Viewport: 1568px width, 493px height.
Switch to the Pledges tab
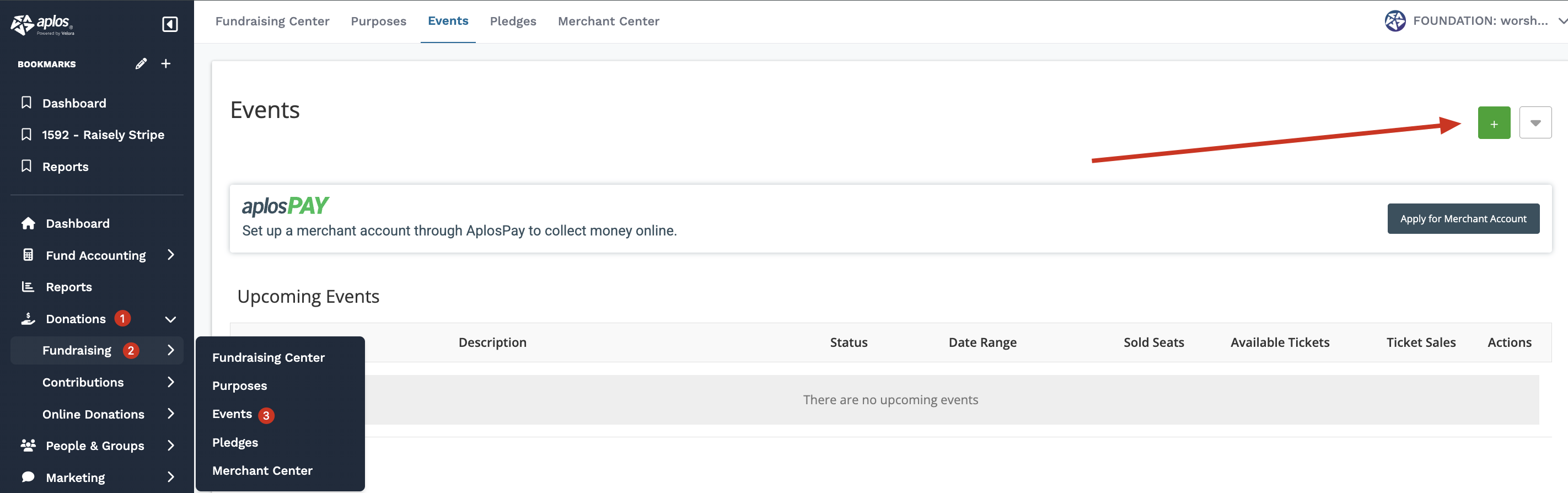tap(513, 22)
